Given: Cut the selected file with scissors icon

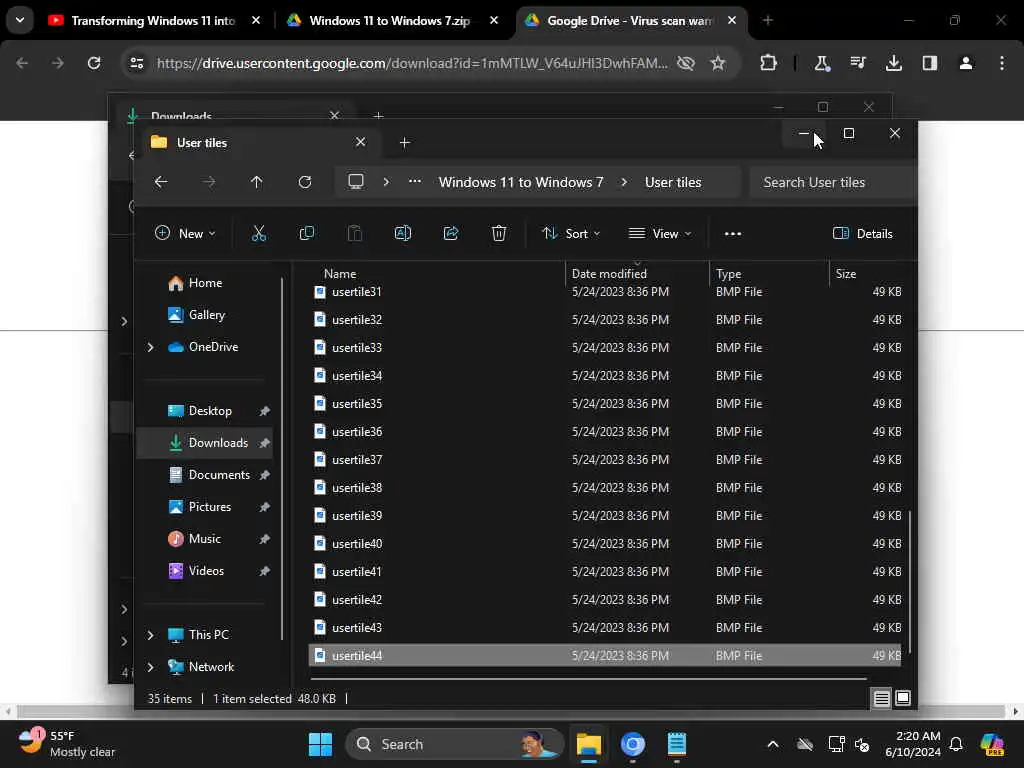Looking at the screenshot, I should pyautogui.click(x=259, y=233).
